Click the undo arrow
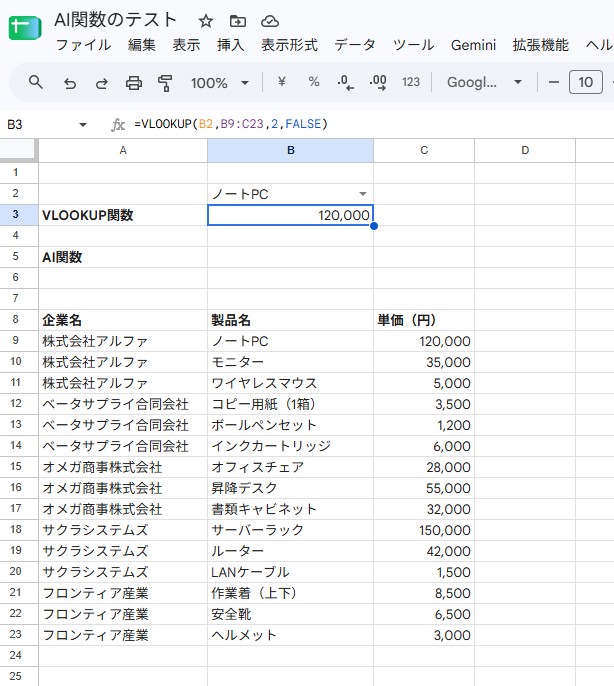 click(x=70, y=83)
